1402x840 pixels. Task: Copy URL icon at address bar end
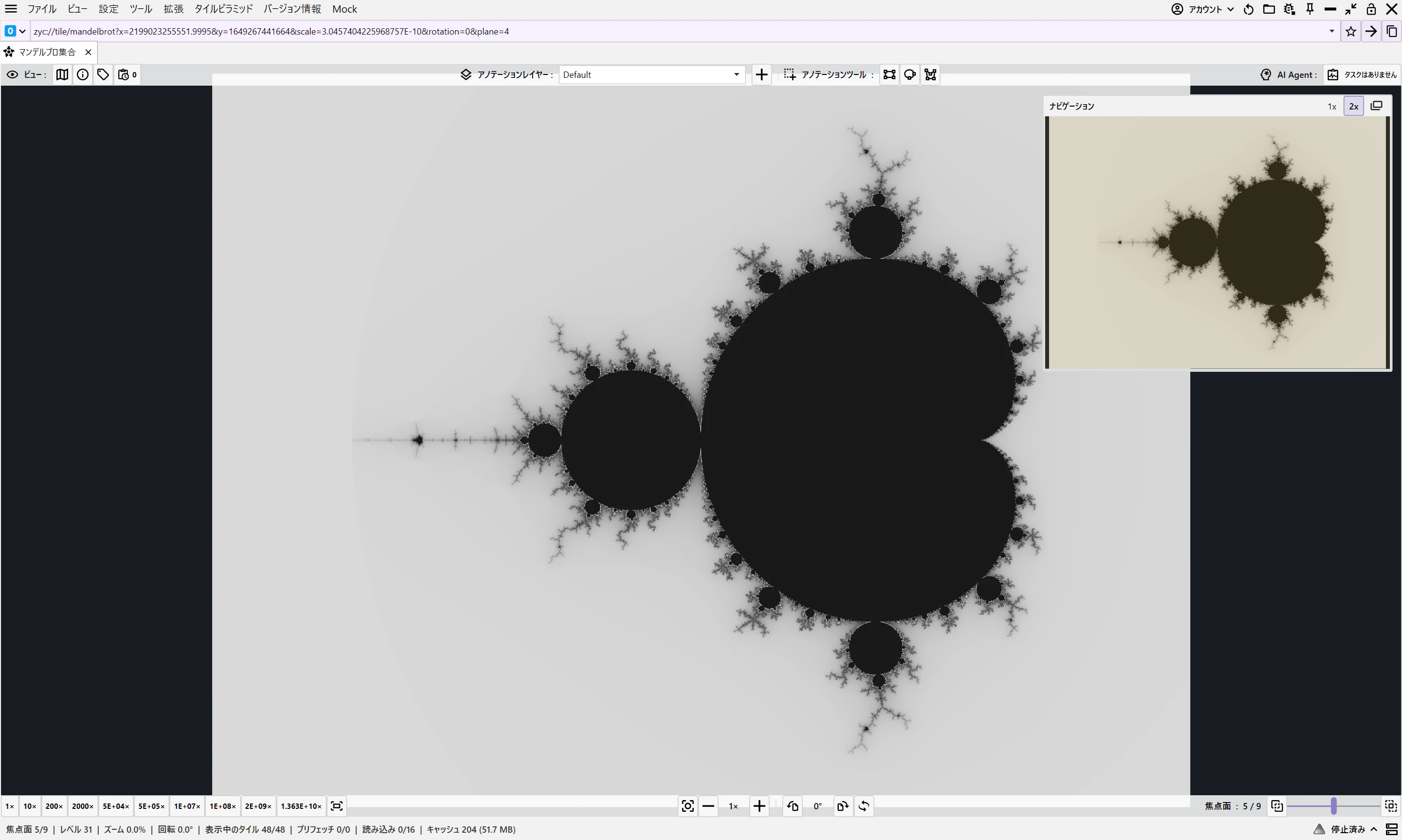pos(1391,31)
